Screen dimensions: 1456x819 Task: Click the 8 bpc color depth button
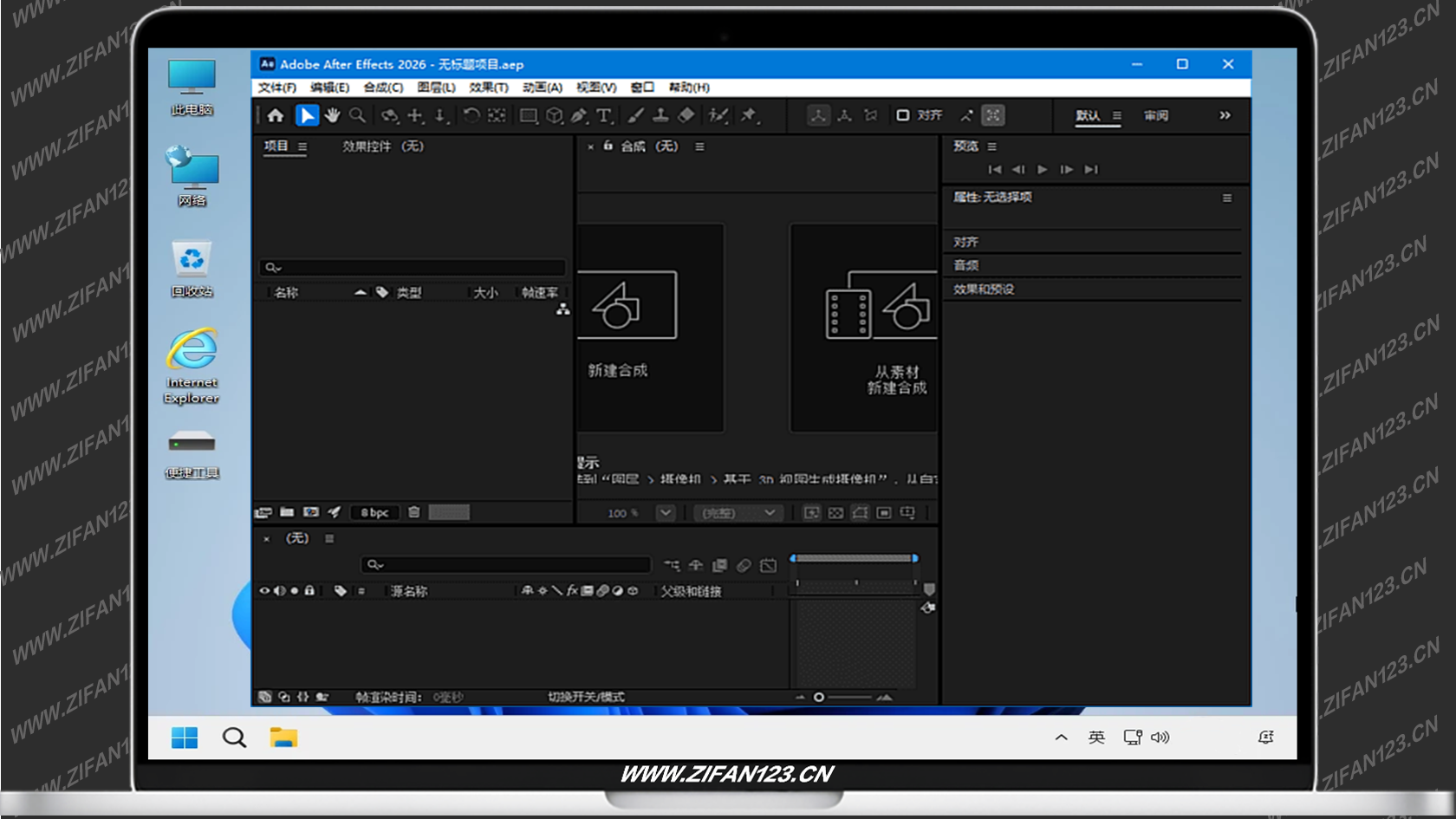click(x=375, y=512)
